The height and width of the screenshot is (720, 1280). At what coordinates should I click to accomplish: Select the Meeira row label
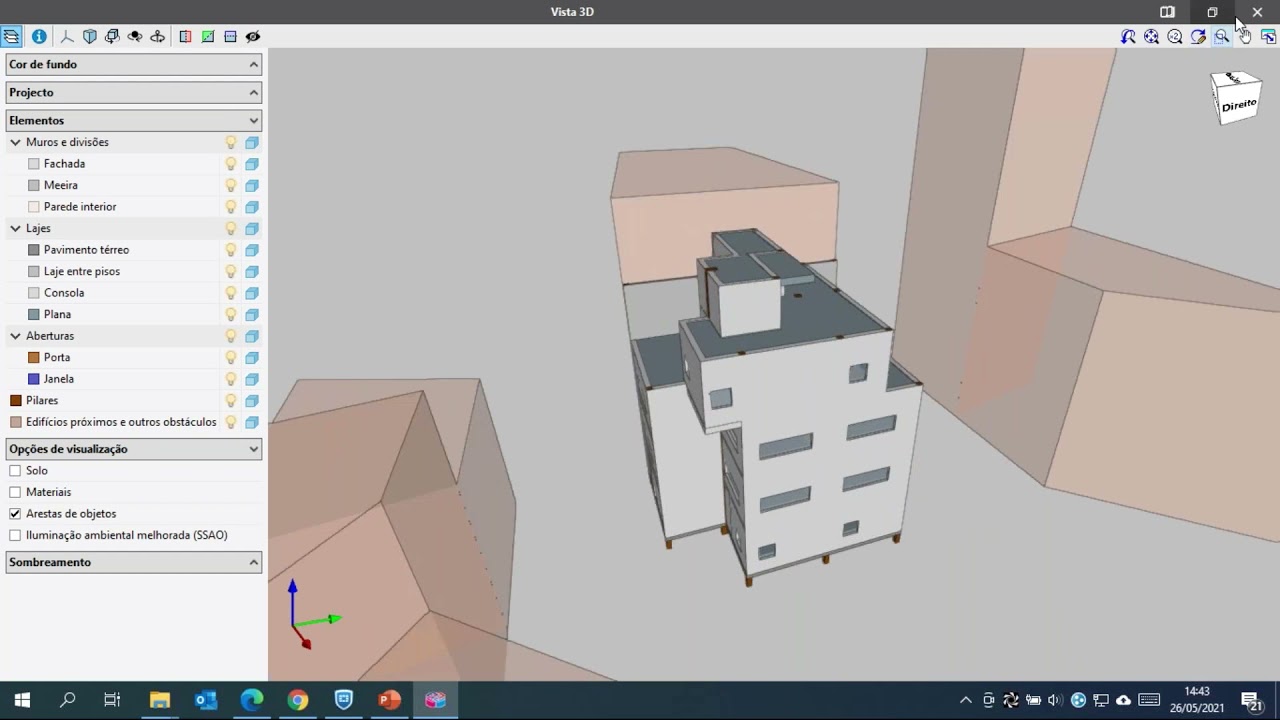[x=61, y=185]
